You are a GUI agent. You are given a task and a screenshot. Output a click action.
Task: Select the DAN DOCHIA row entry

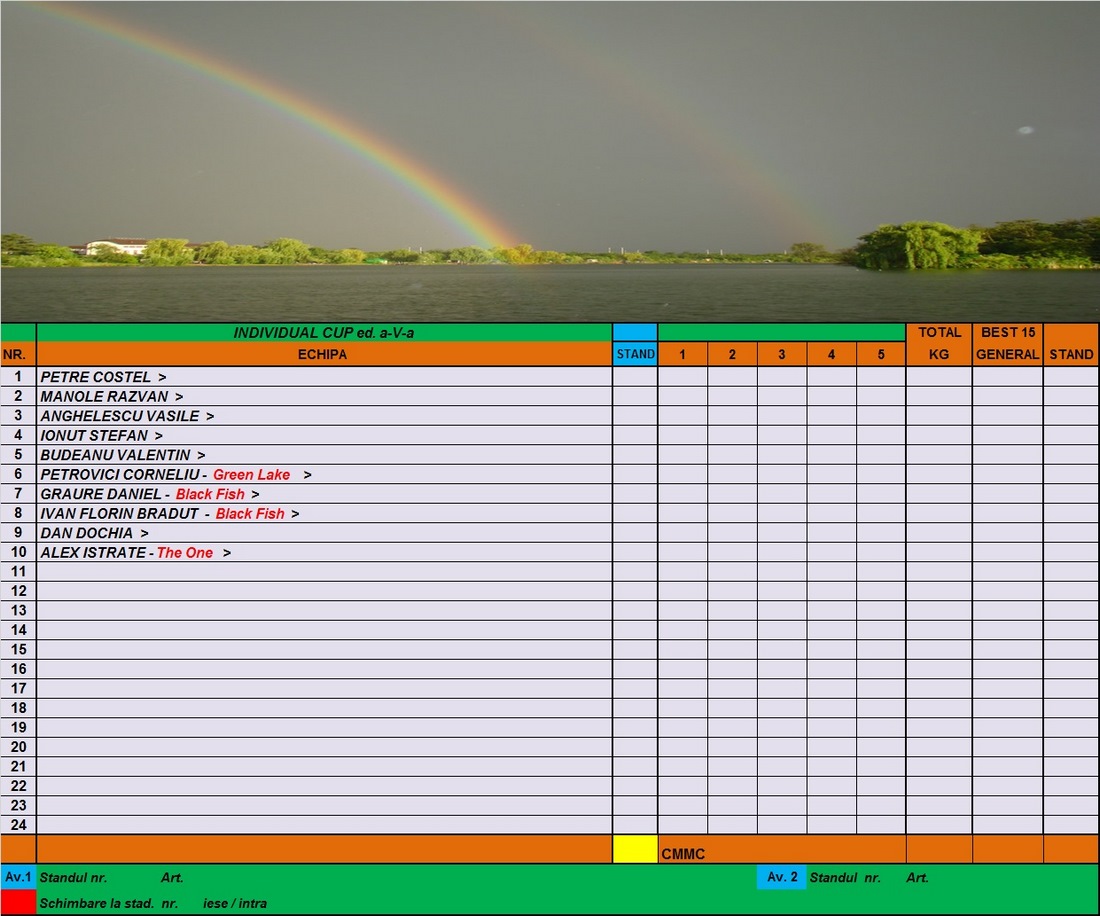87,533
